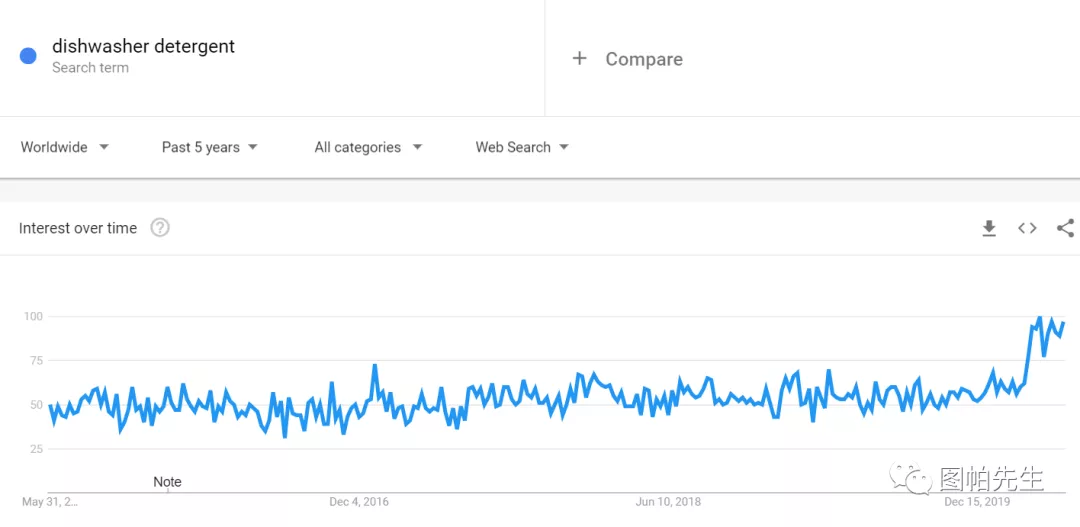1080x527 pixels.
Task: Expand the All categories dropdown
Action: click(x=368, y=147)
